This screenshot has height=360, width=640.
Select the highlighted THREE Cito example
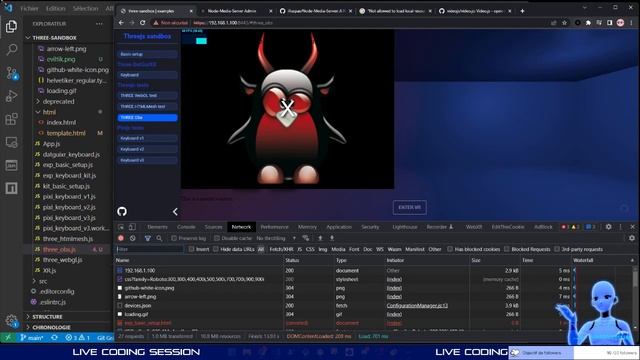(148, 118)
